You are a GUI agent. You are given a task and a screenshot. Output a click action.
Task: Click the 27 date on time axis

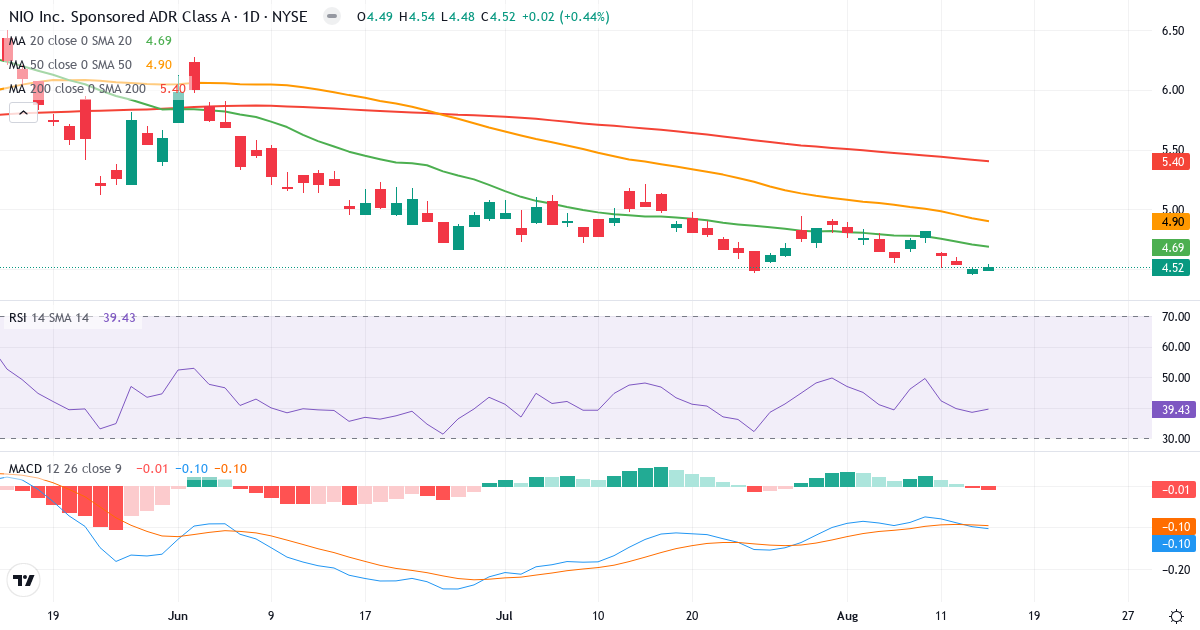coord(1128,615)
